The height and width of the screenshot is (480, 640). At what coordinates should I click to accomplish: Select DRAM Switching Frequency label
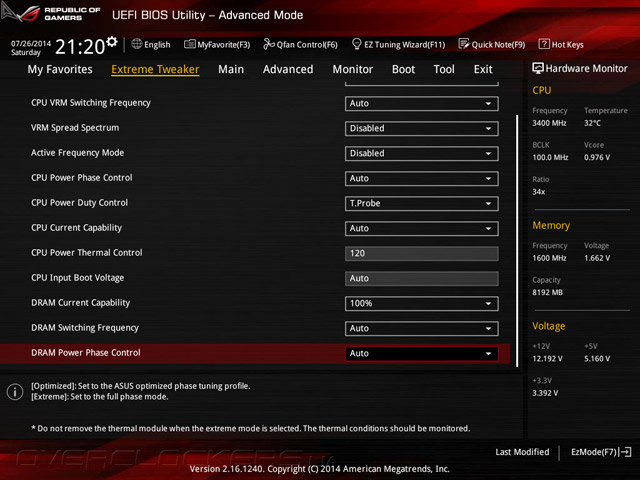click(x=85, y=327)
